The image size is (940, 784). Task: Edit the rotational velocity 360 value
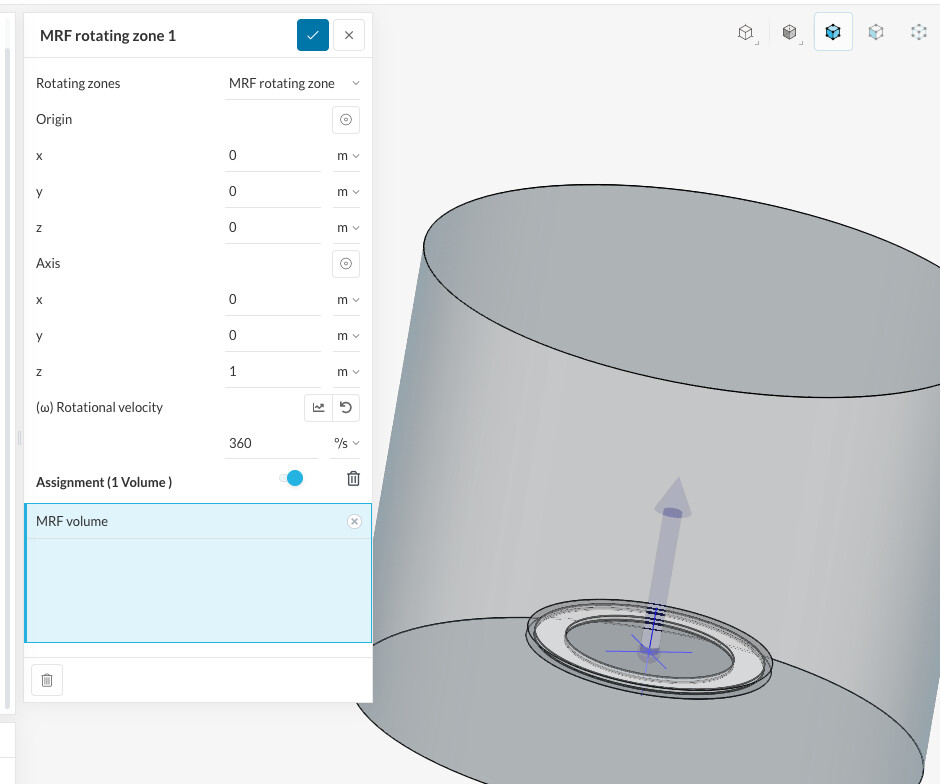(273, 444)
